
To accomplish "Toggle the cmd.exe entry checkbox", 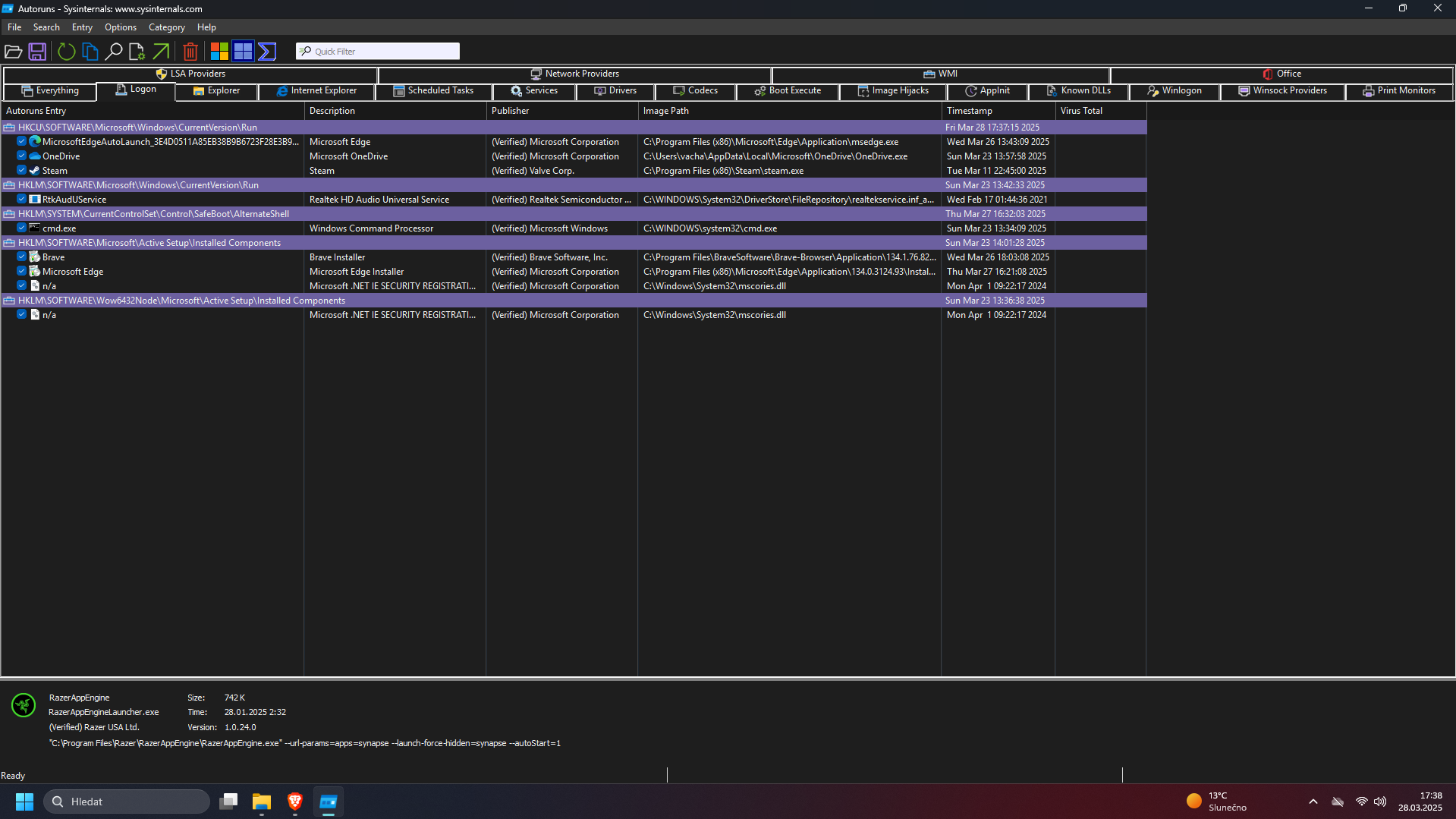I will (22, 228).
